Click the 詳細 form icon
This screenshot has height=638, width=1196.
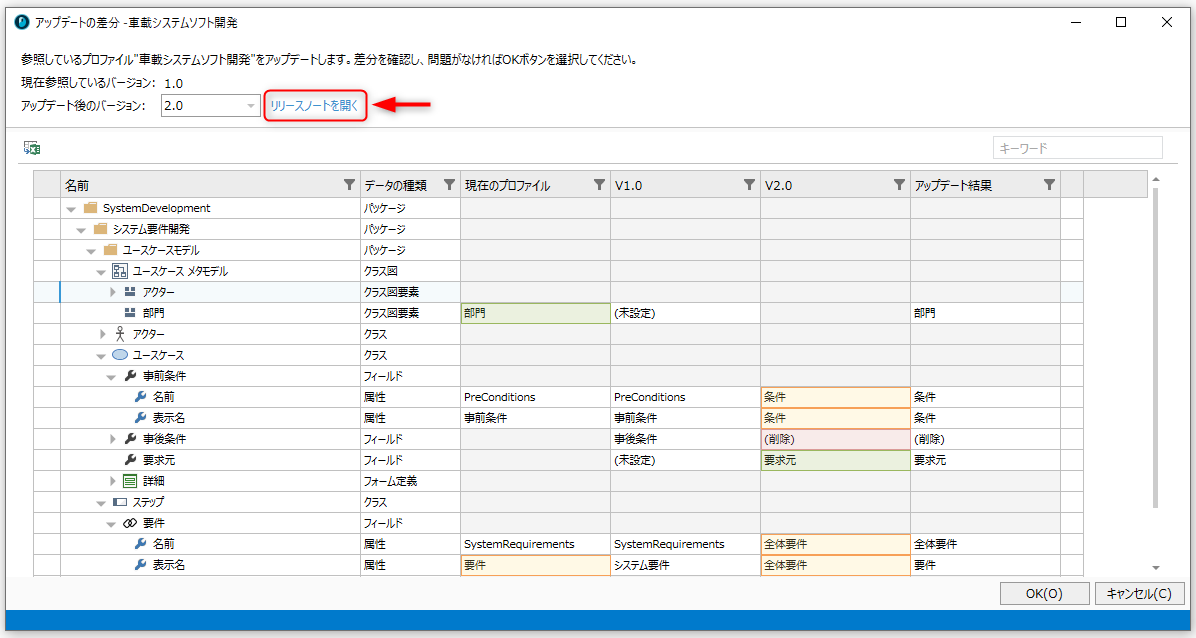tap(130, 481)
